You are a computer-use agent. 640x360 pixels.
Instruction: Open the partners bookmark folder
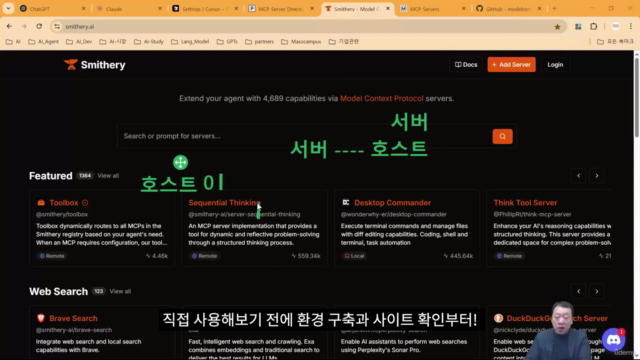point(260,42)
